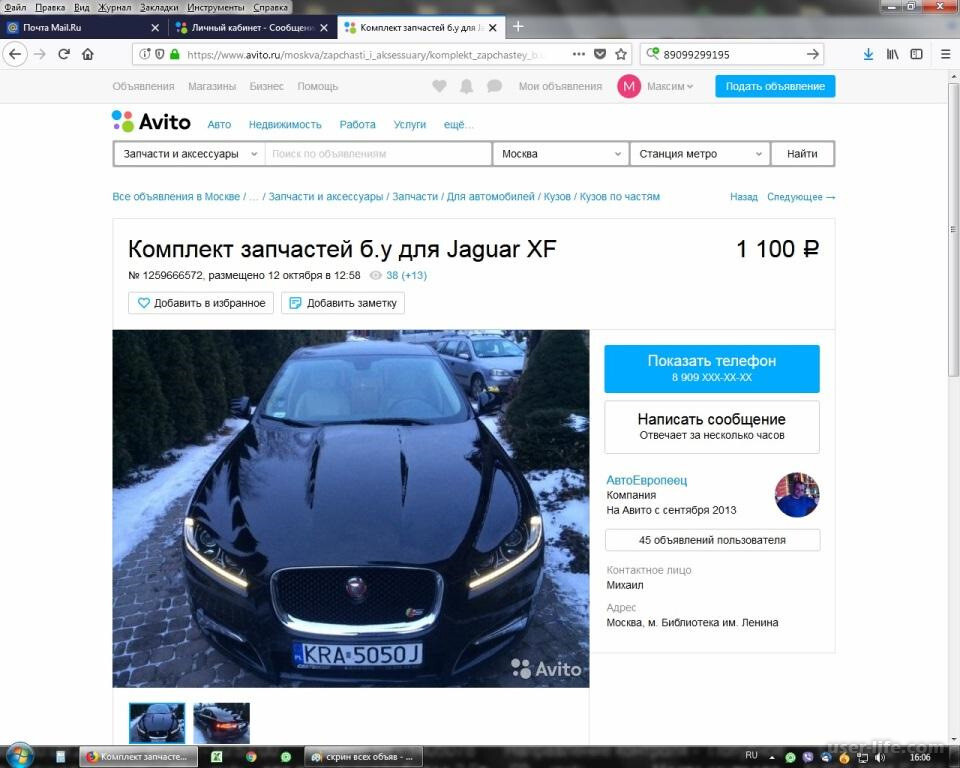Screen dimensions: 960x768
Task: Switch to the 'Почта Mail.Ru' tab
Action: [x=78, y=27]
